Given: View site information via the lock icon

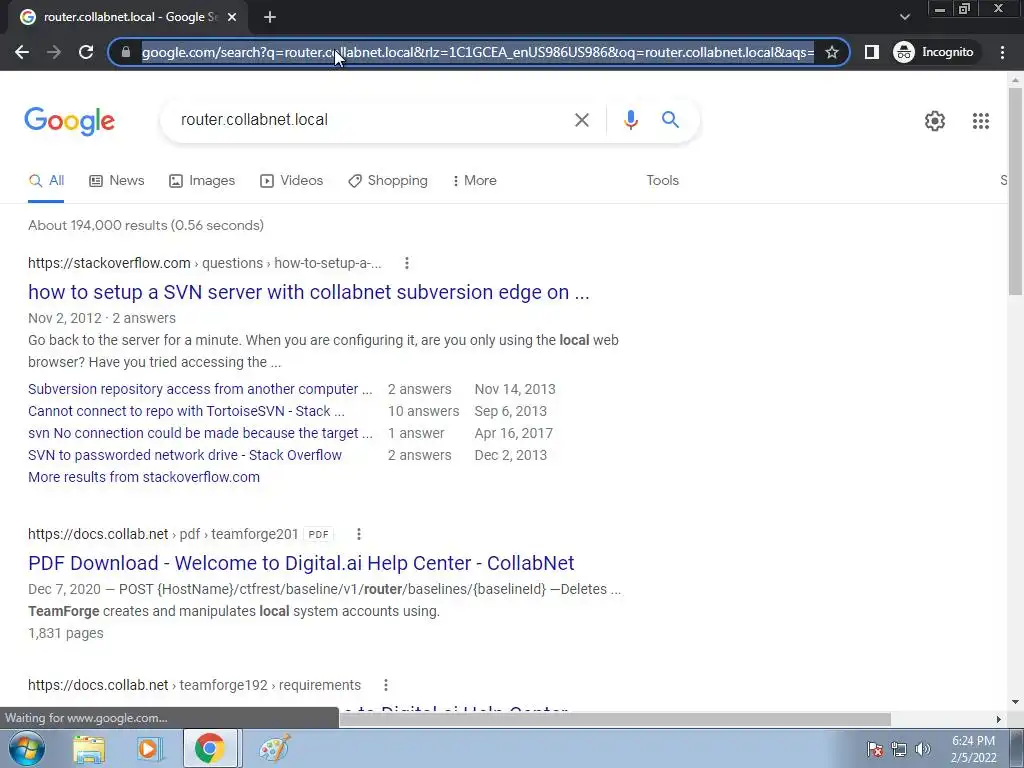Looking at the screenshot, I should pyautogui.click(x=127, y=52).
